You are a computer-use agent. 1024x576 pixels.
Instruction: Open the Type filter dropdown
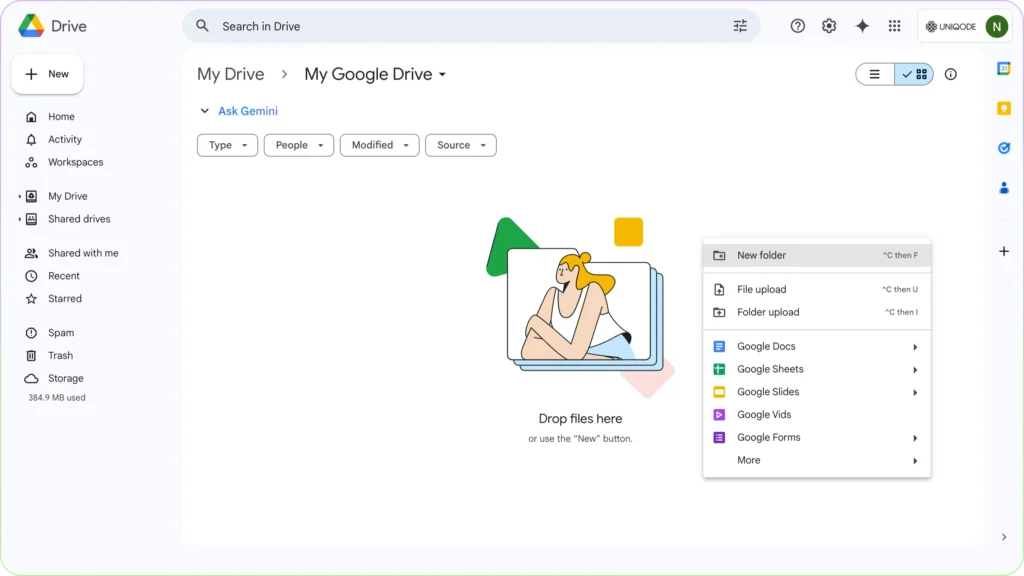click(x=227, y=145)
